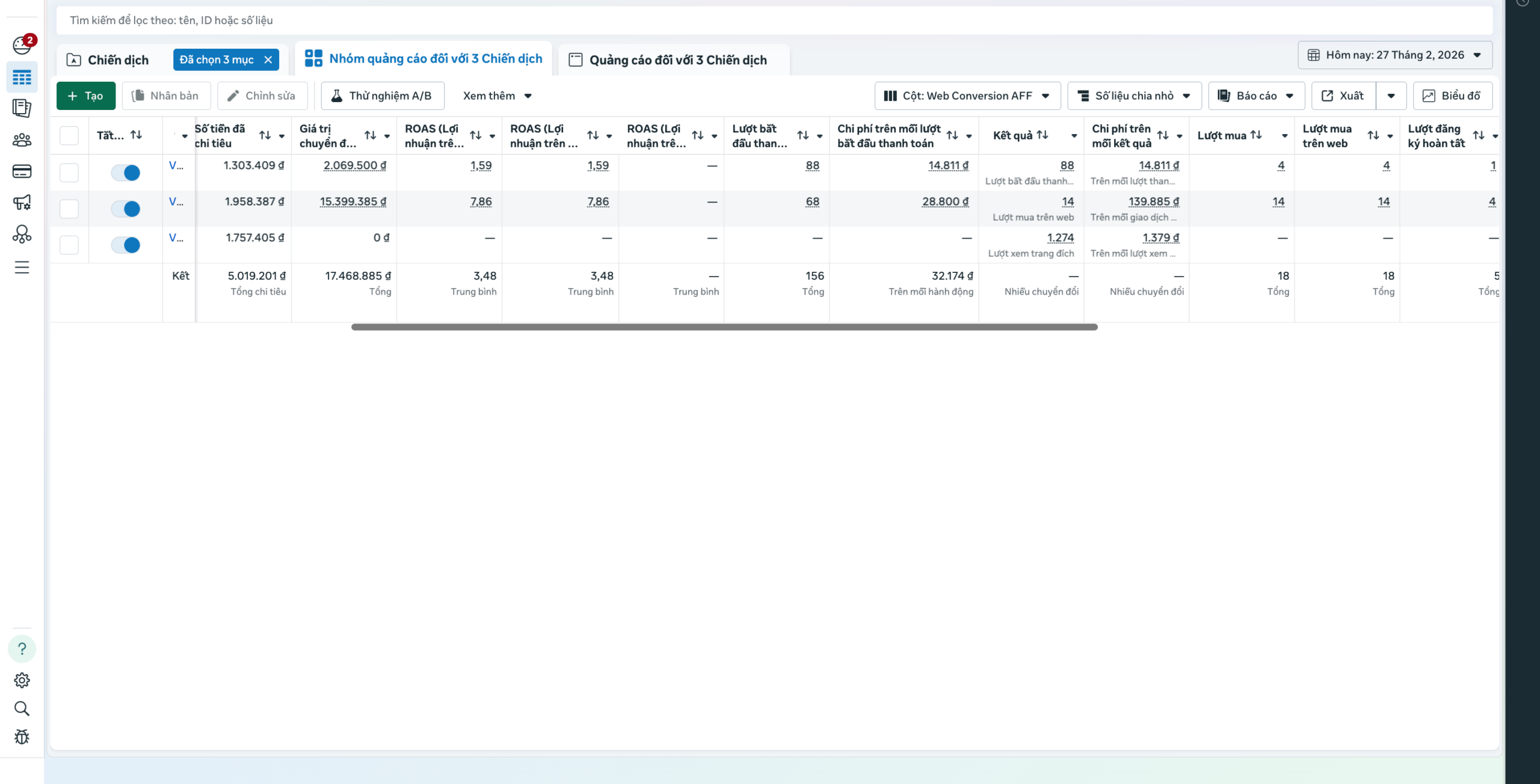Click the search magnifier icon in sidebar
1540x784 pixels.
coord(22,708)
